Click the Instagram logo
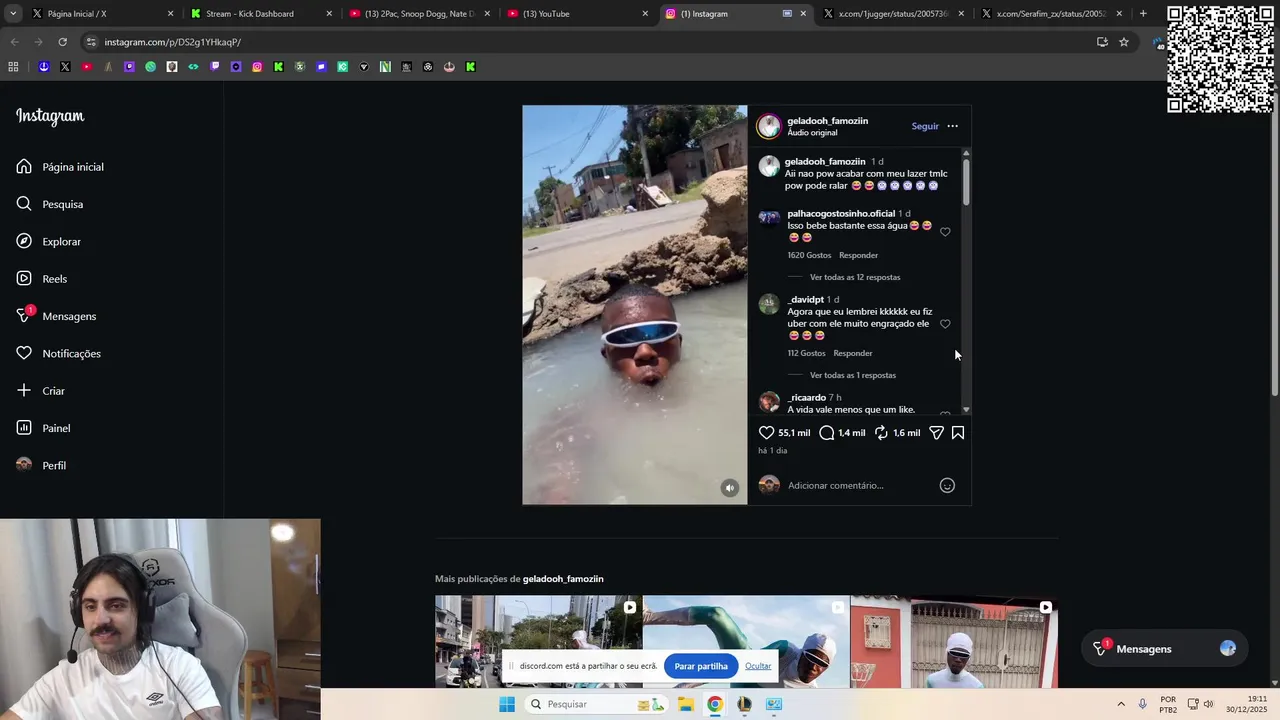The height and width of the screenshot is (720, 1280). (x=50, y=116)
